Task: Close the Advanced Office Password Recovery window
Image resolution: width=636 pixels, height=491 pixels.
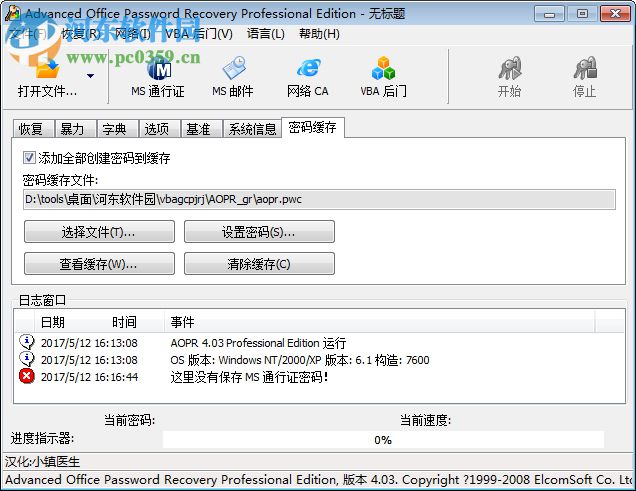Action: pos(615,14)
